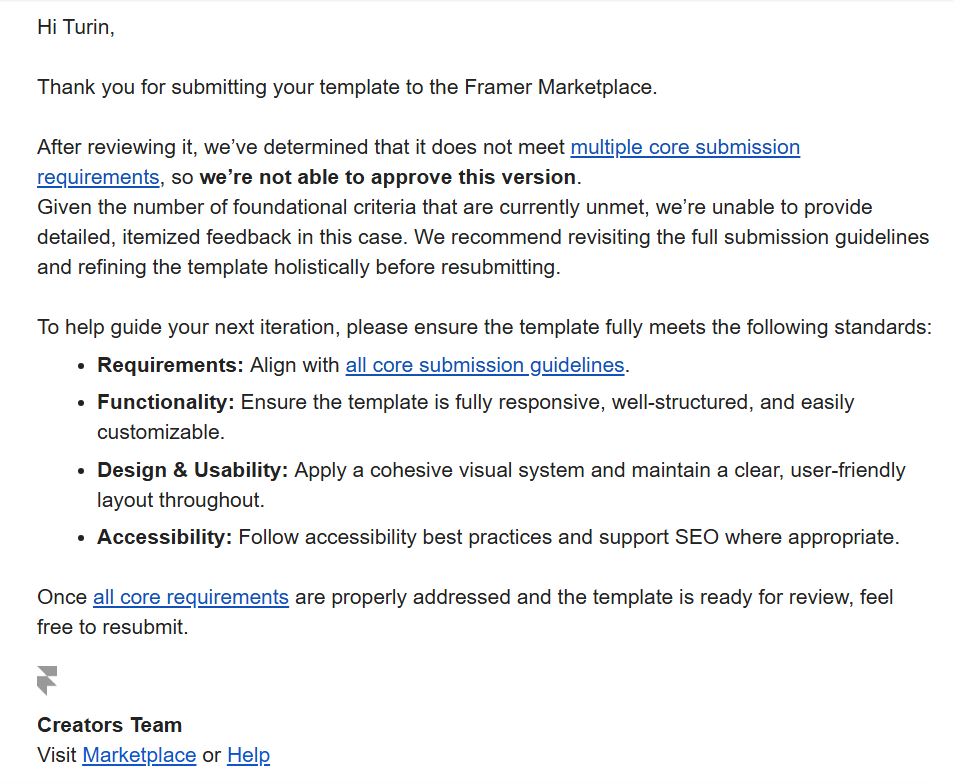The height and width of the screenshot is (784, 960).
Task: Click the 'Design & Usability:' bullet label
Action: point(192,471)
